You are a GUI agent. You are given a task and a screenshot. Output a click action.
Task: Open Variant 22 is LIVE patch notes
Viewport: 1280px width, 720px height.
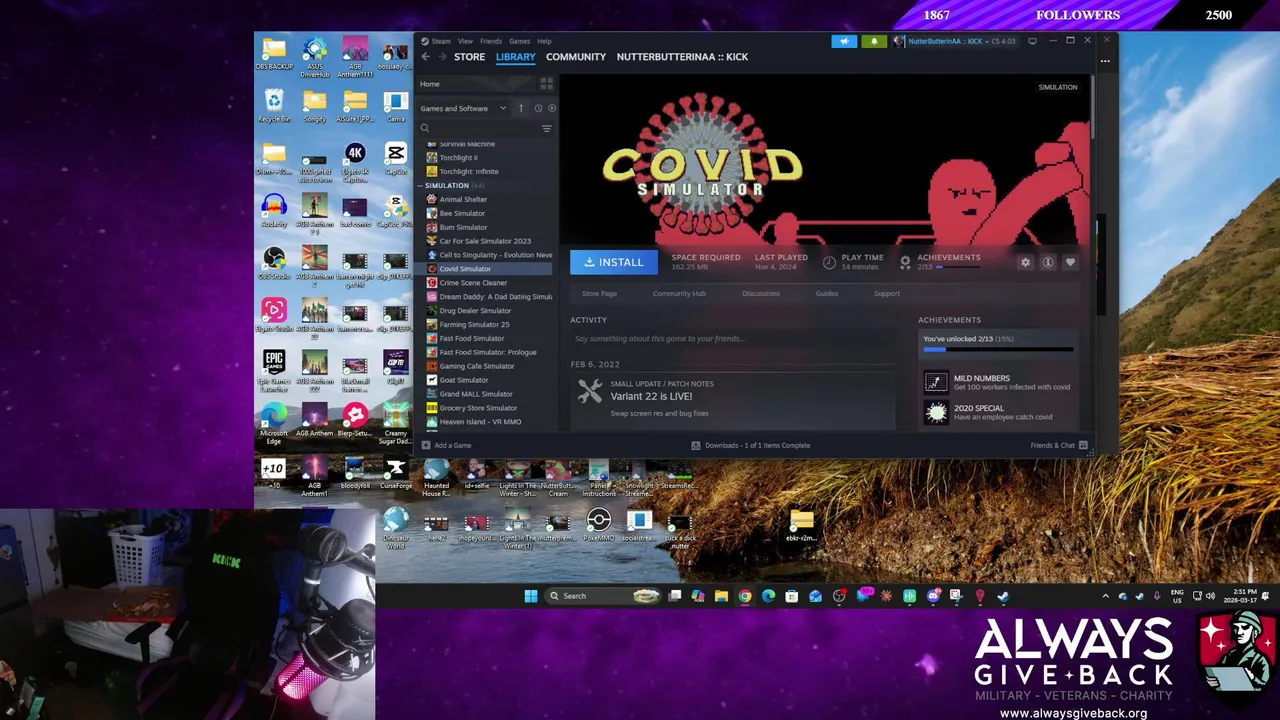651,396
